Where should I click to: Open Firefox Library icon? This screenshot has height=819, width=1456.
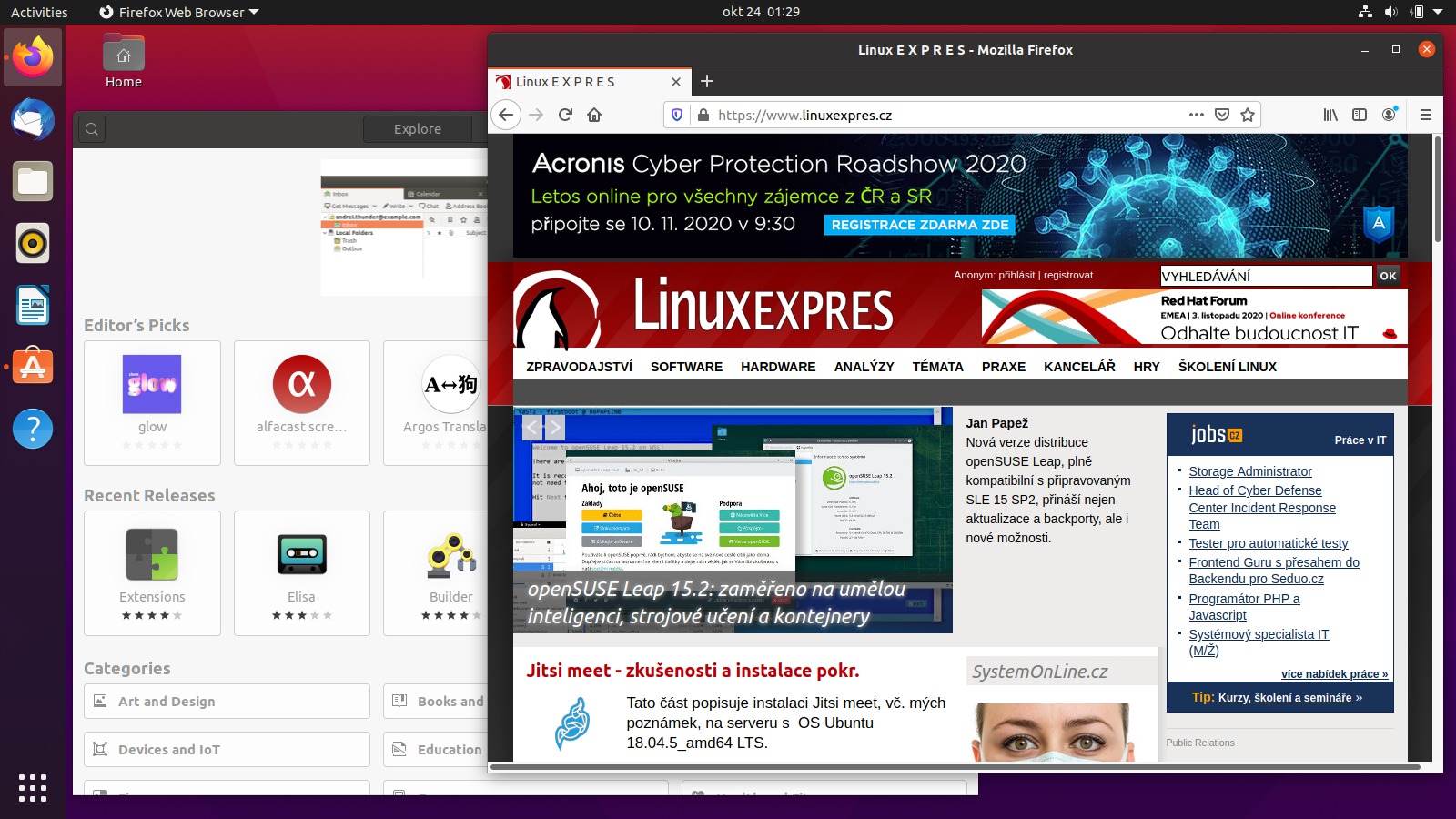(x=1330, y=115)
